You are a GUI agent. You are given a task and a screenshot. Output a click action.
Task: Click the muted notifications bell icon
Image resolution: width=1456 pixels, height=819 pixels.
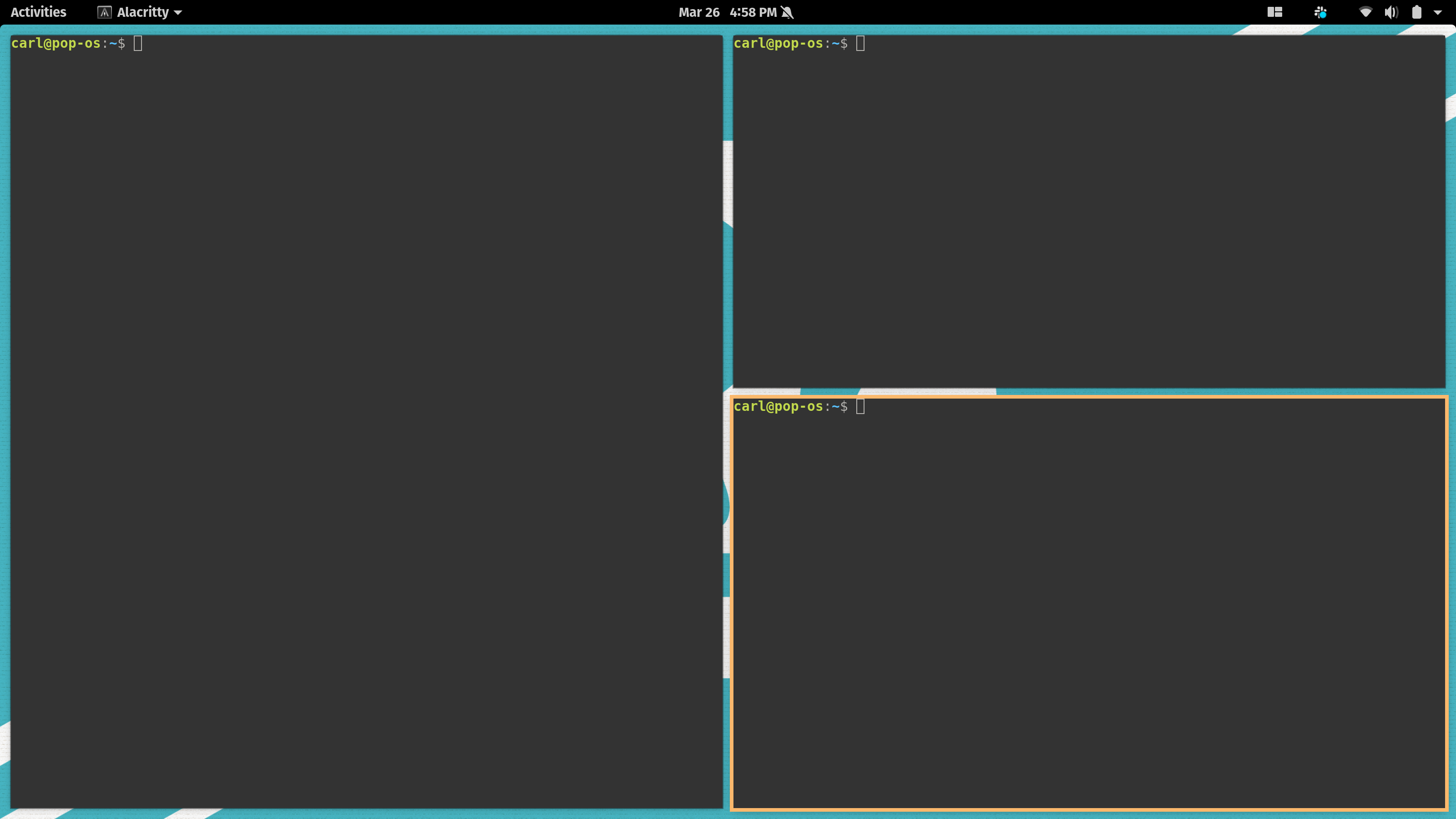pyautogui.click(x=787, y=12)
